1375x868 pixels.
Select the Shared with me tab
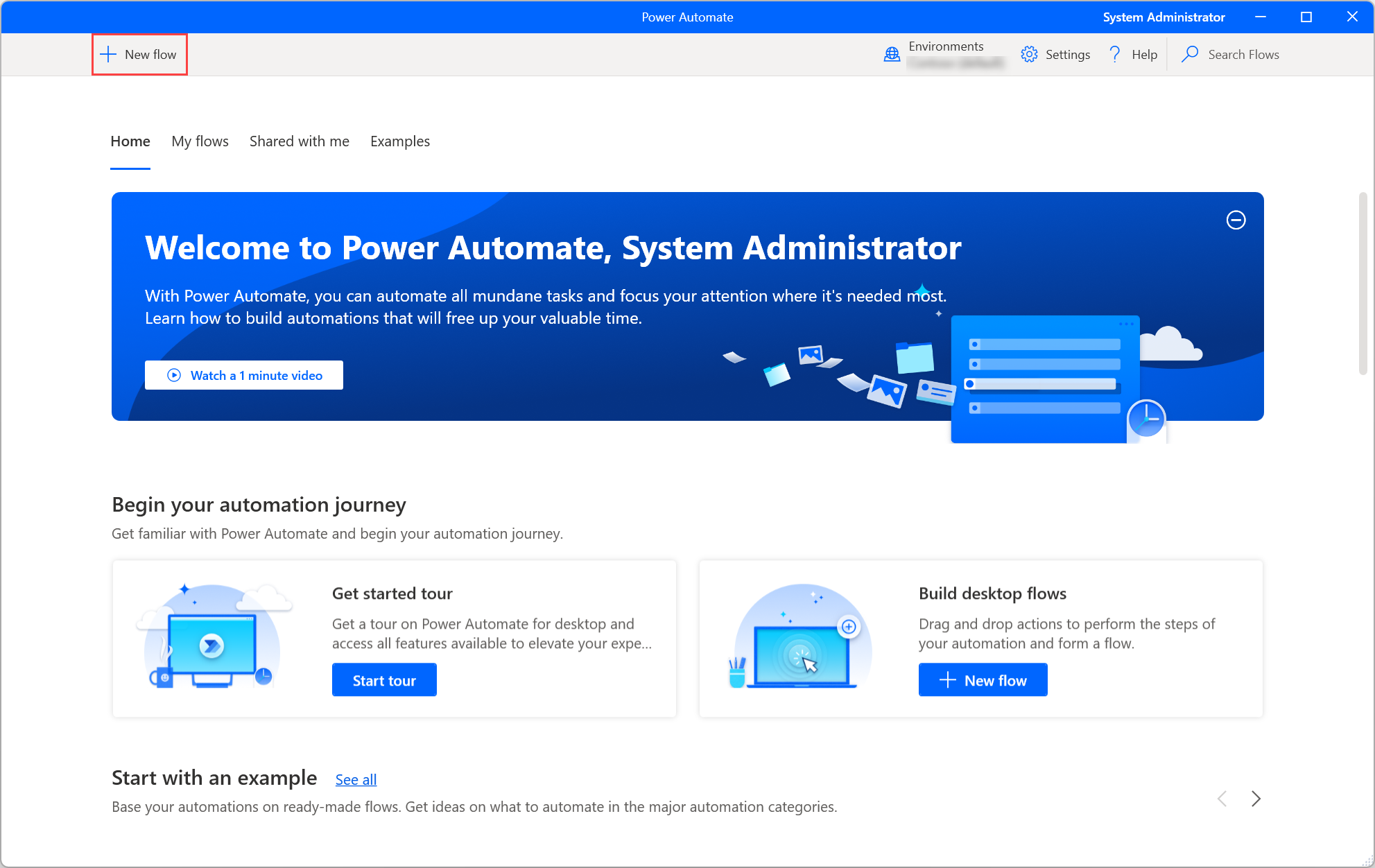click(x=299, y=140)
